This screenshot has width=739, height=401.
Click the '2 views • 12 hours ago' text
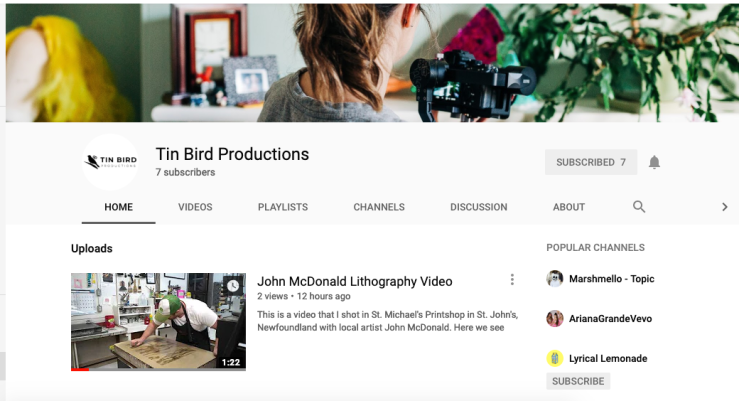304,296
